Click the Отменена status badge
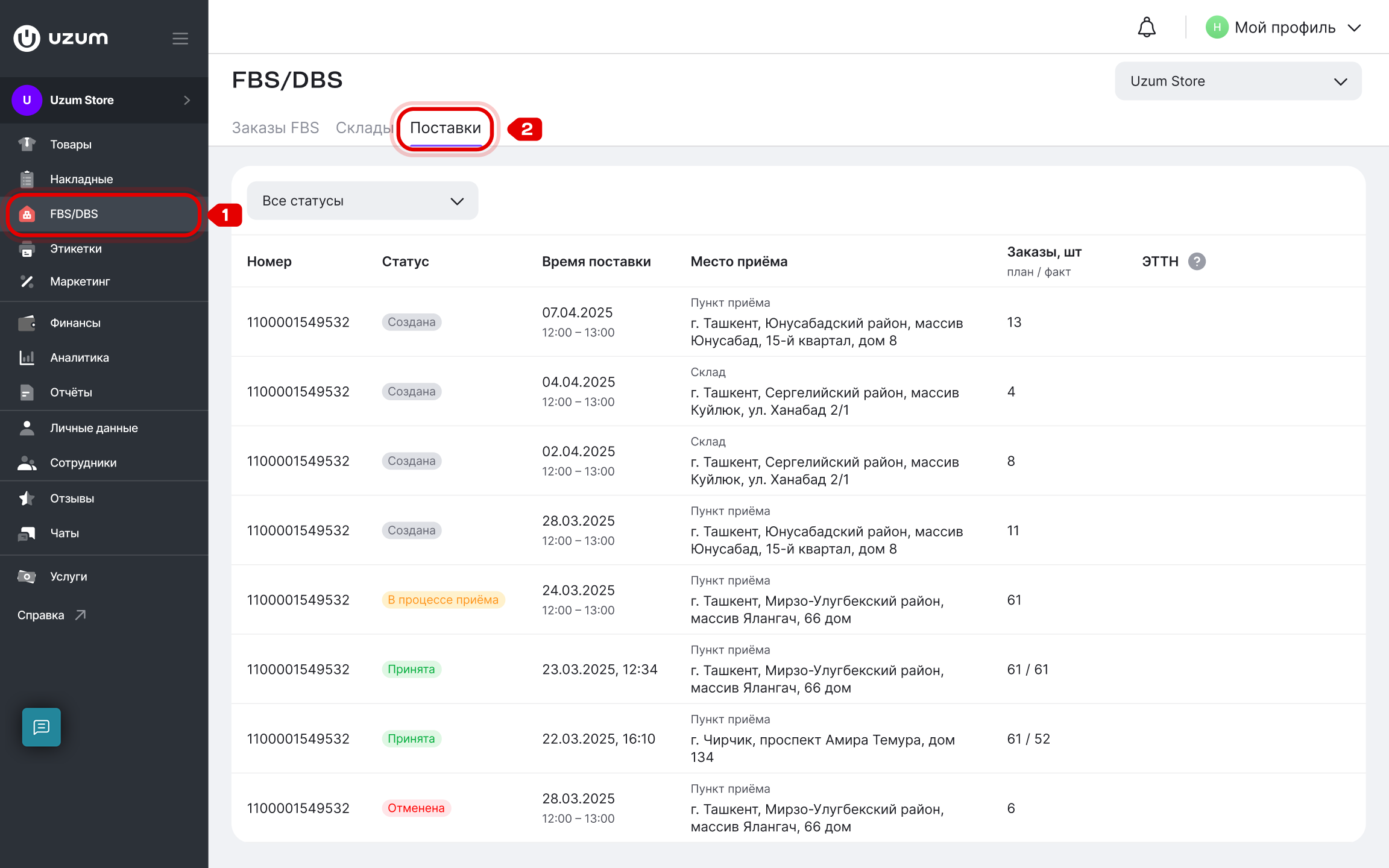The height and width of the screenshot is (868, 1389). (x=416, y=808)
